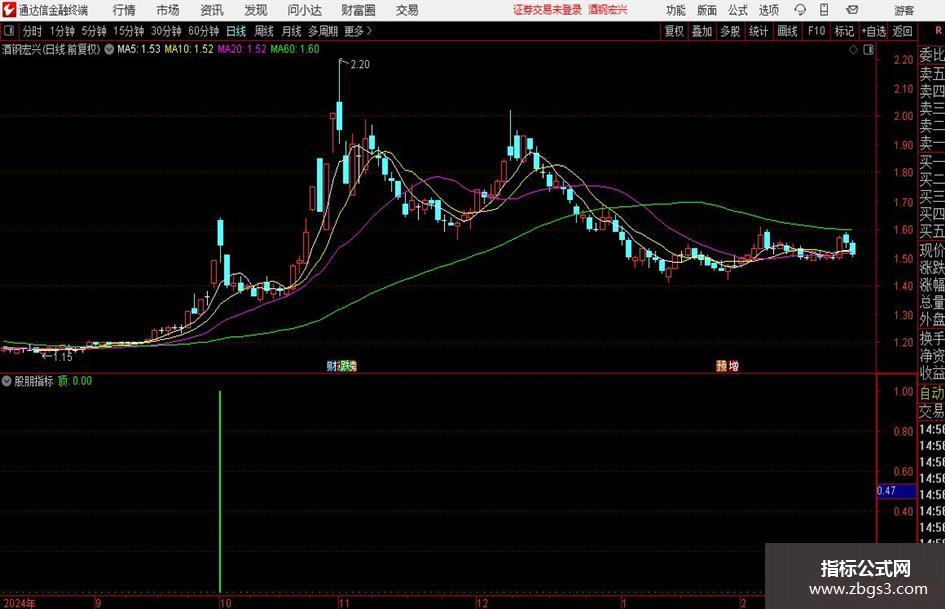Viewport: 945px width, 609px height.
Task: Open the mobile phone icon in title bar
Action: click(x=824, y=10)
